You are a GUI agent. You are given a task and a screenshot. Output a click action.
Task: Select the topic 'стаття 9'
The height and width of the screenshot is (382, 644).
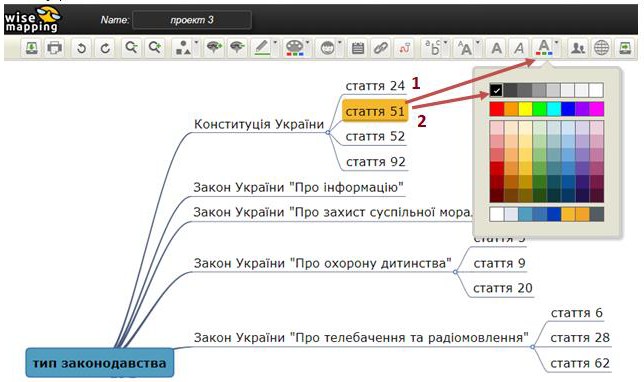499,263
